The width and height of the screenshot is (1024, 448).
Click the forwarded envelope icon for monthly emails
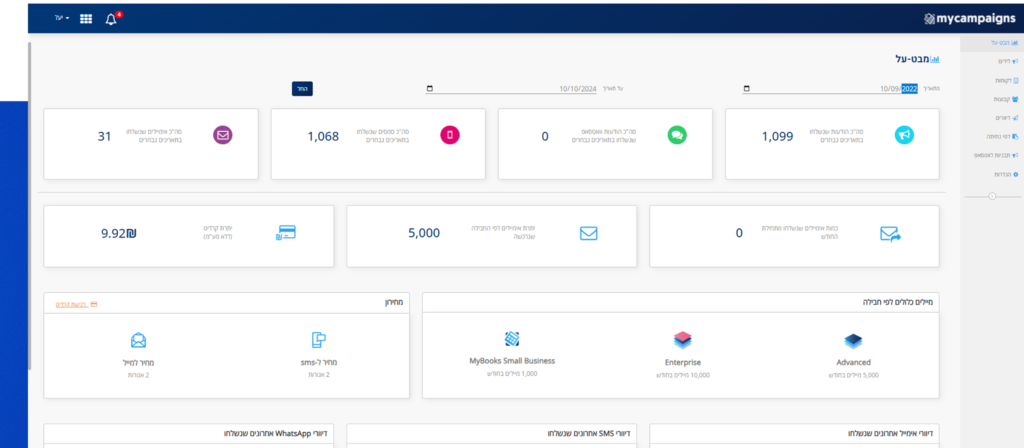click(890, 234)
